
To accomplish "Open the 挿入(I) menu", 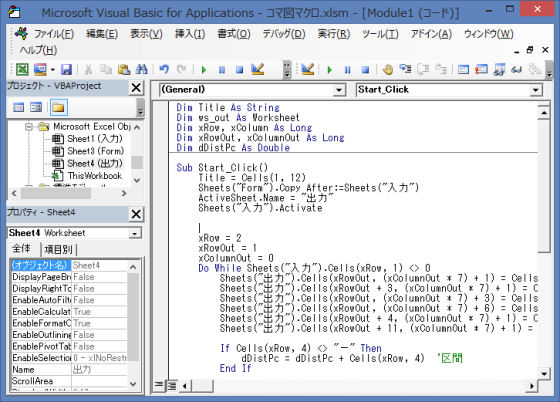I will (190, 34).
